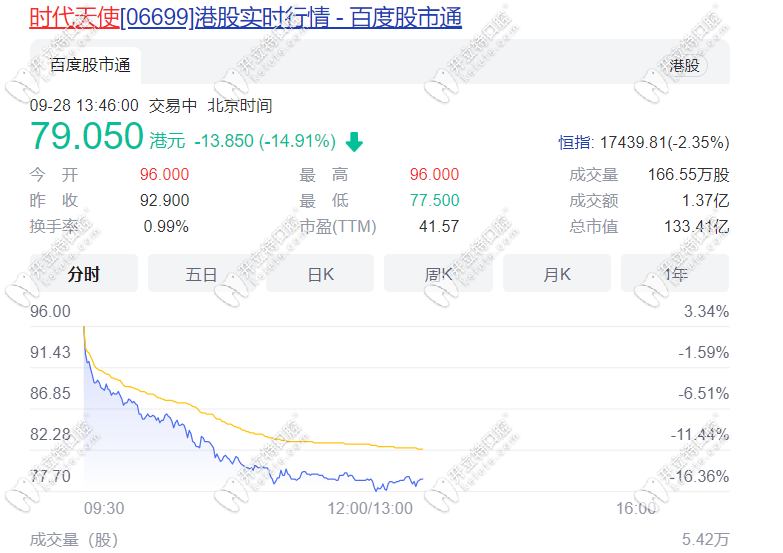Click the 昨收 value 92.900
Image resolution: width=783 pixels, height=553 pixels.
click(x=164, y=200)
